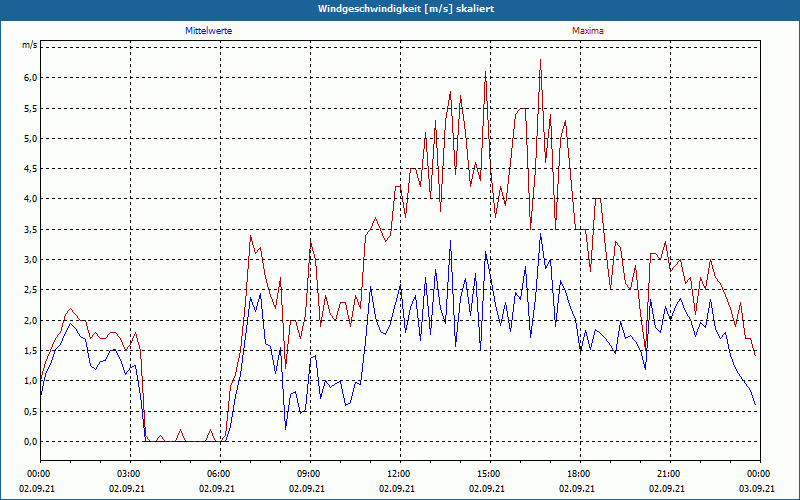
Task: Click the 1,0 y-axis value
Action: [31, 381]
